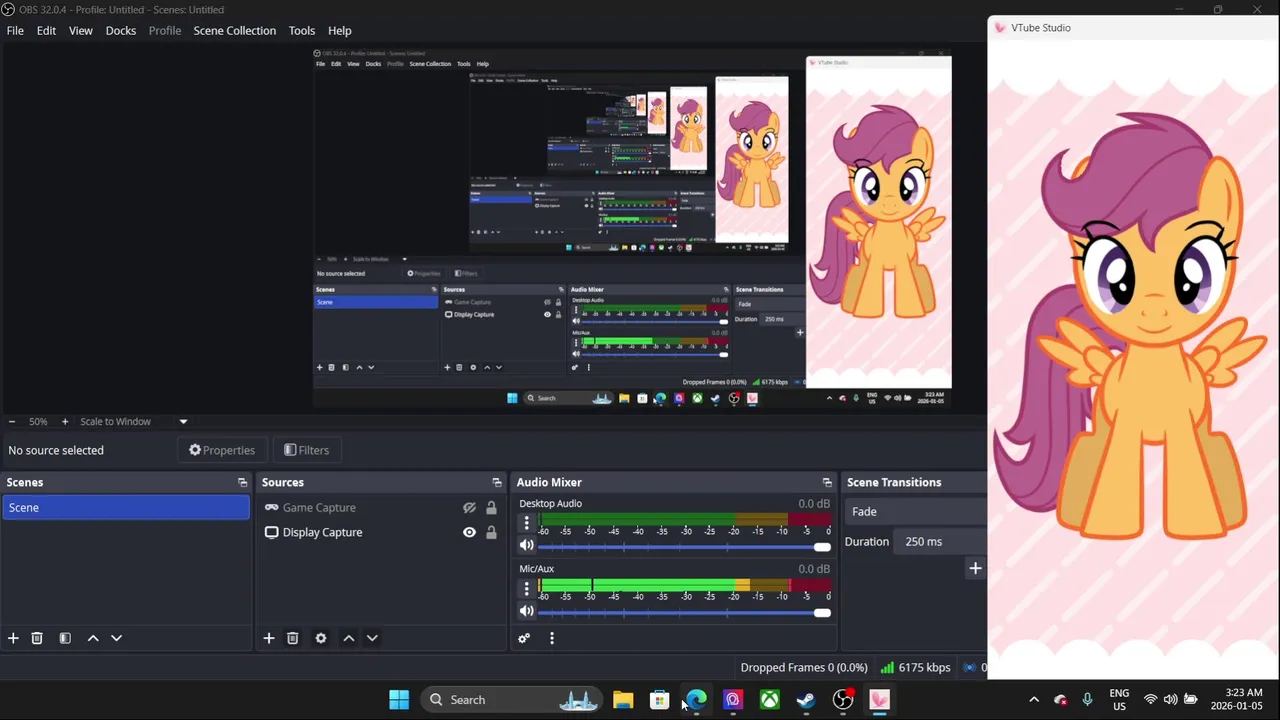This screenshot has height=720, width=1280.
Task: Move scene down arrow in Scenes panel
Action: click(116, 638)
